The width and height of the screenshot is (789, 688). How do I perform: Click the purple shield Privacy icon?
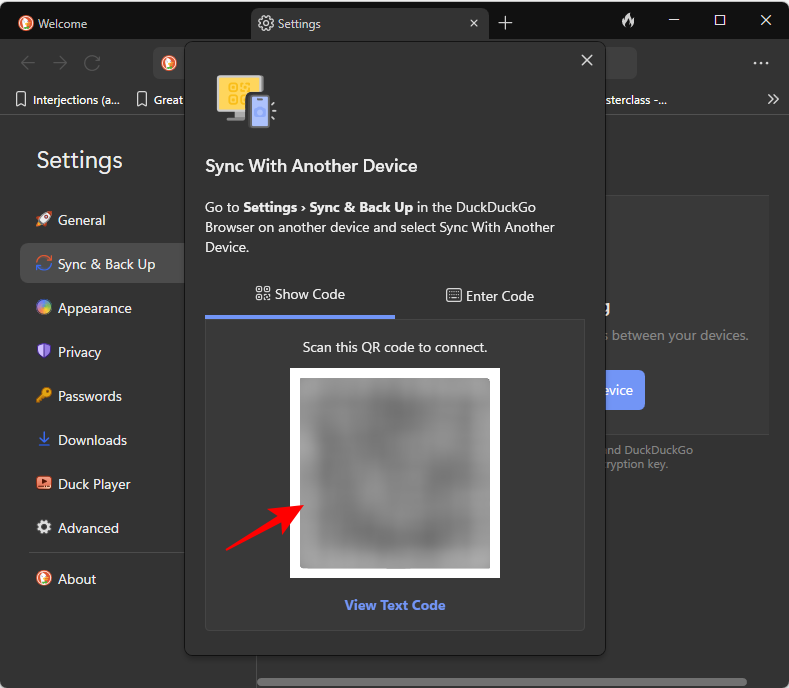[44, 351]
